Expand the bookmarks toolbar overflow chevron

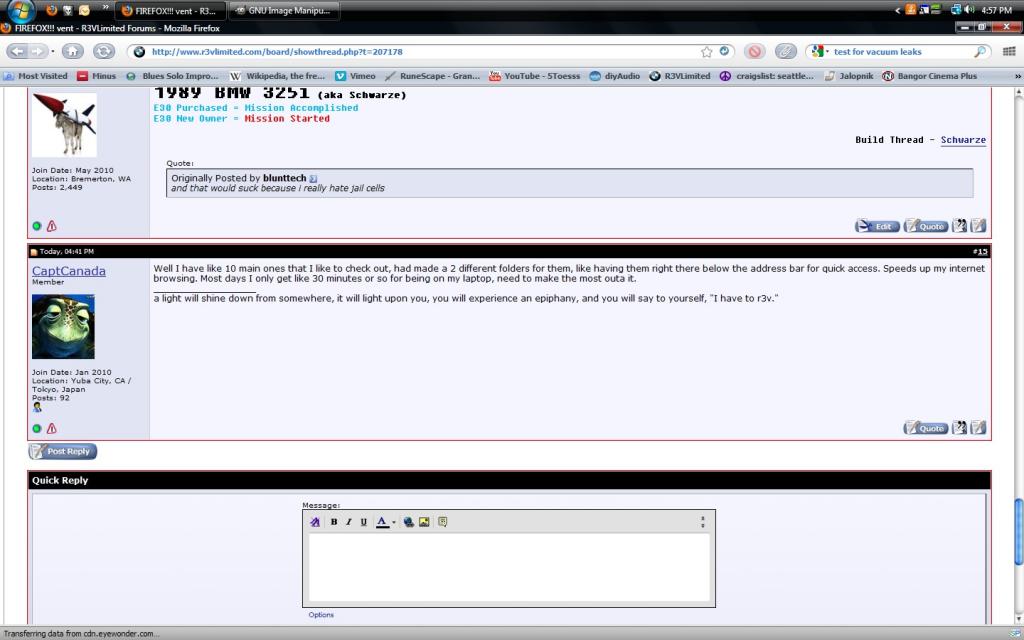(x=1016, y=76)
